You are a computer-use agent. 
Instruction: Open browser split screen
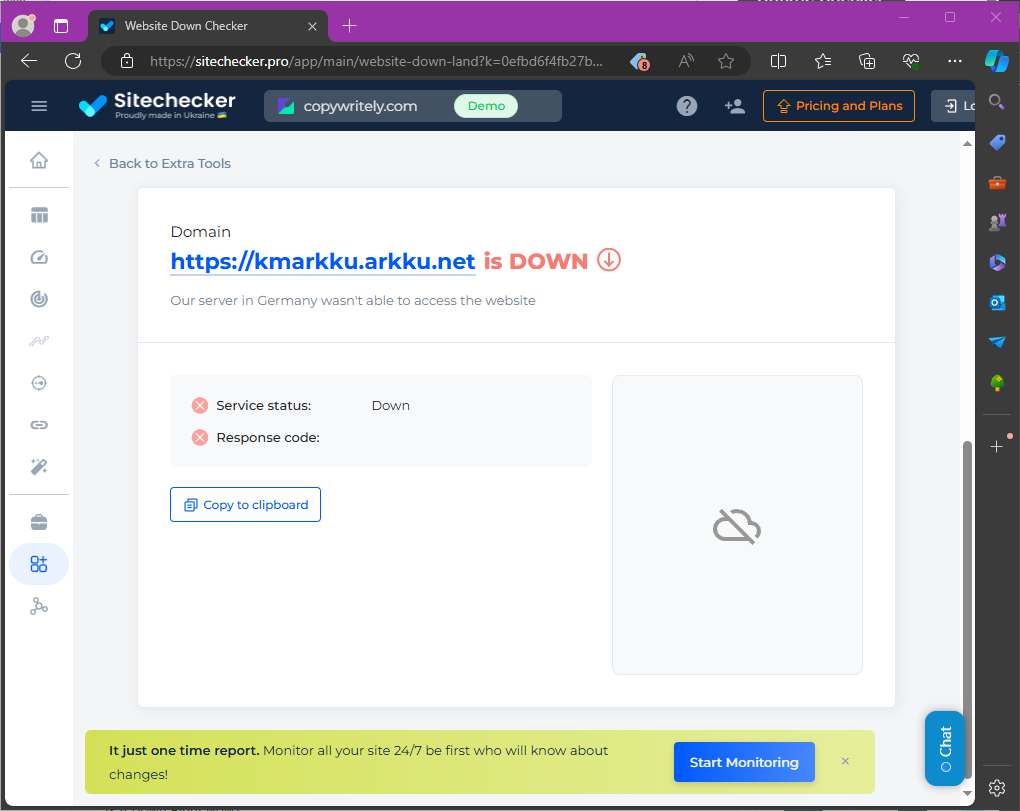(778, 61)
